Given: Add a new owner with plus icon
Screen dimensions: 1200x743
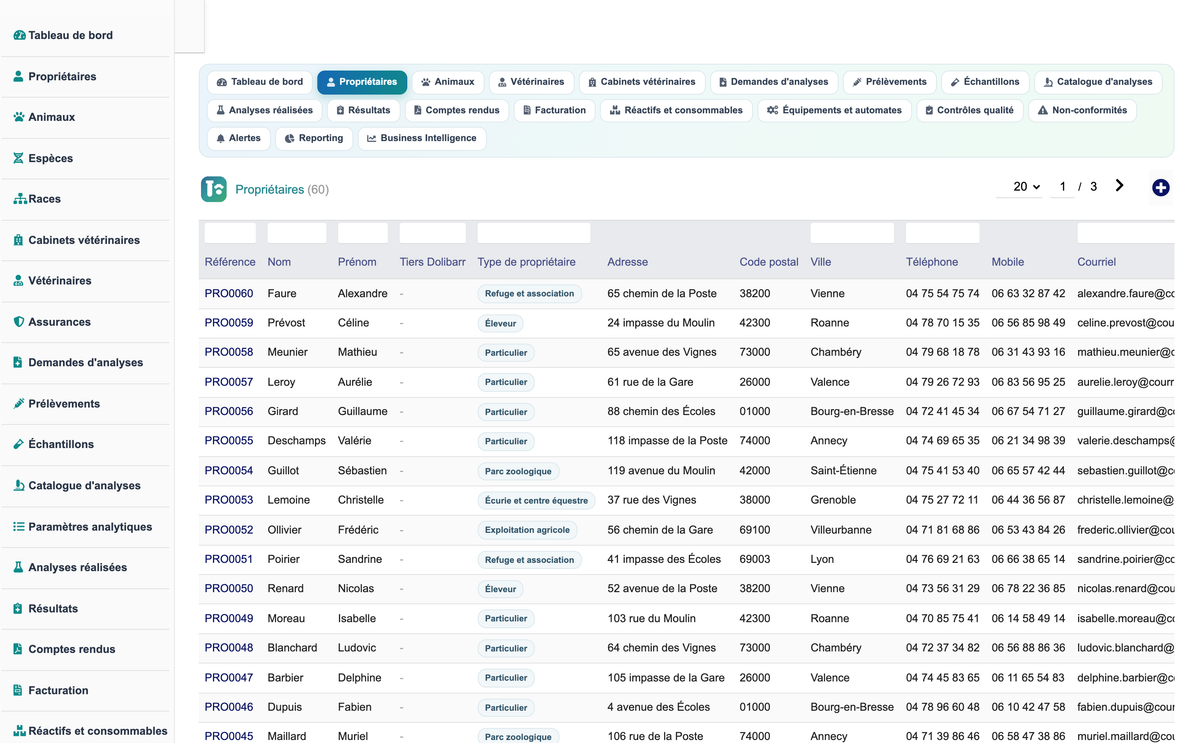Looking at the screenshot, I should tap(1160, 188).
